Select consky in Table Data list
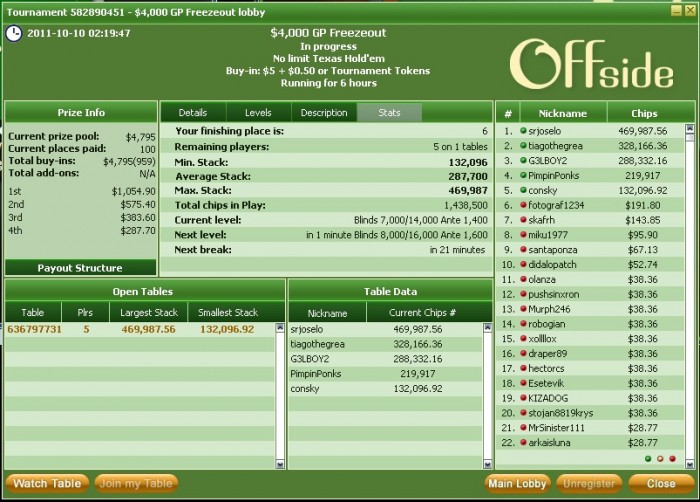This screenshot has height=502, width=700. tap(386, 389)
